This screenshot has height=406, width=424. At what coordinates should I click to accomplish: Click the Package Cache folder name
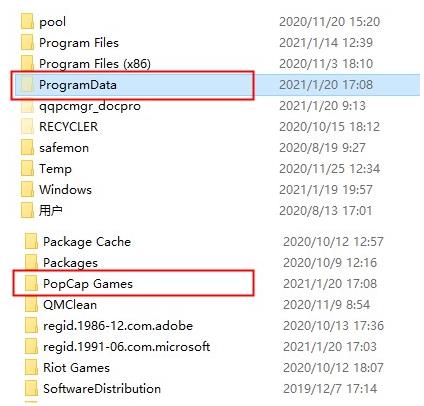pos(87,242)
